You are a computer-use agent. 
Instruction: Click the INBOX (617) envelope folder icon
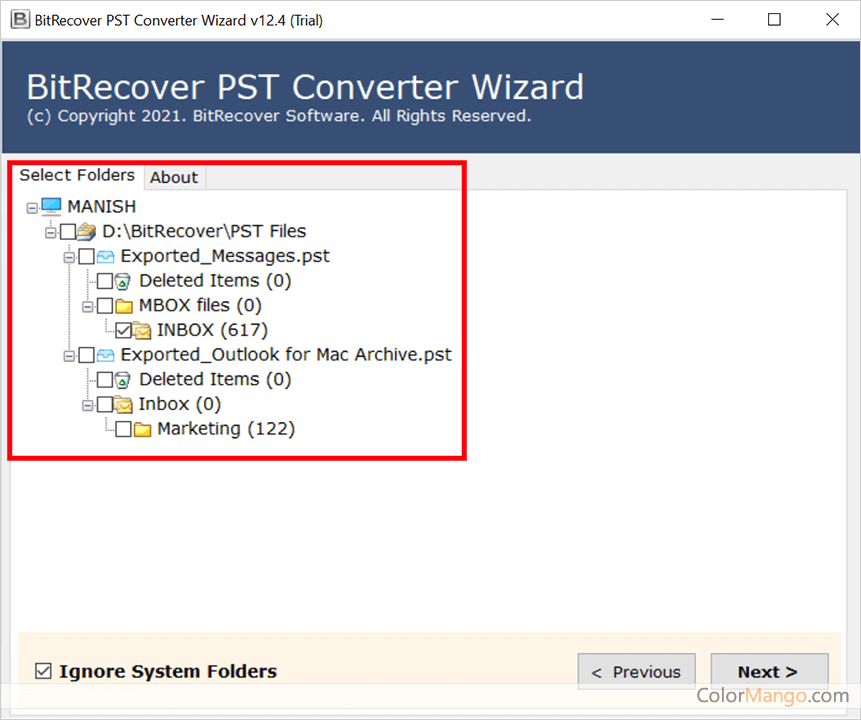click(x=142, y=330)
